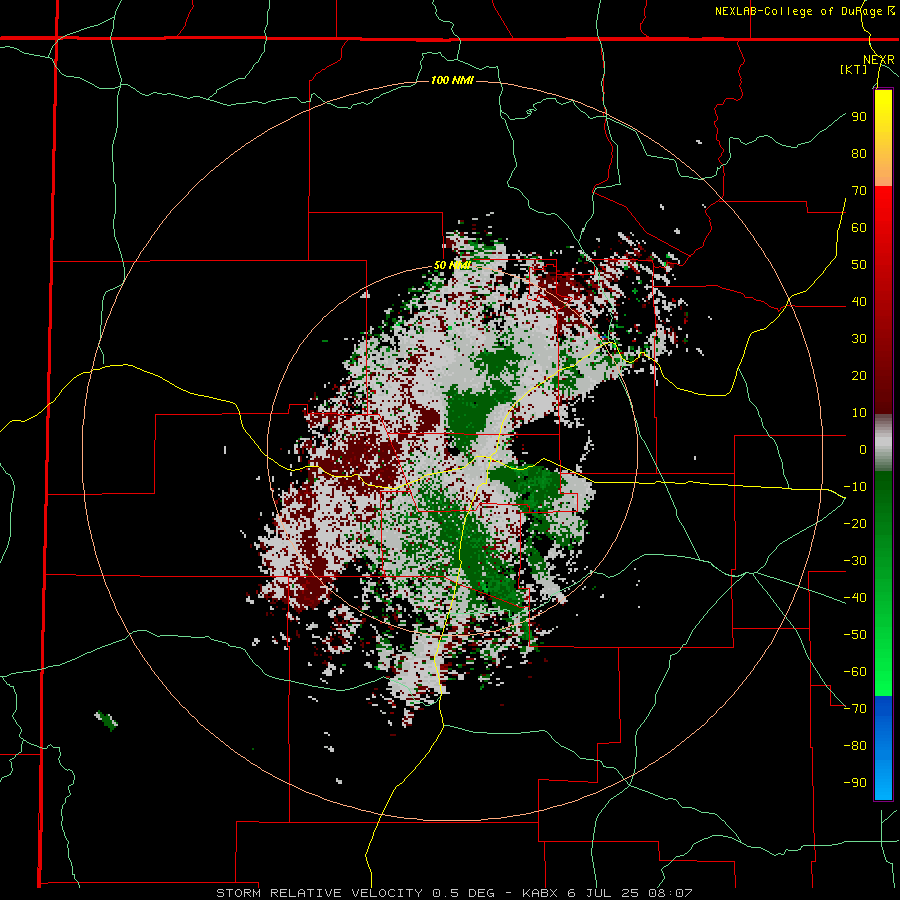
Task: Click the 50 NMI range ring label
Action: (452, 265)
